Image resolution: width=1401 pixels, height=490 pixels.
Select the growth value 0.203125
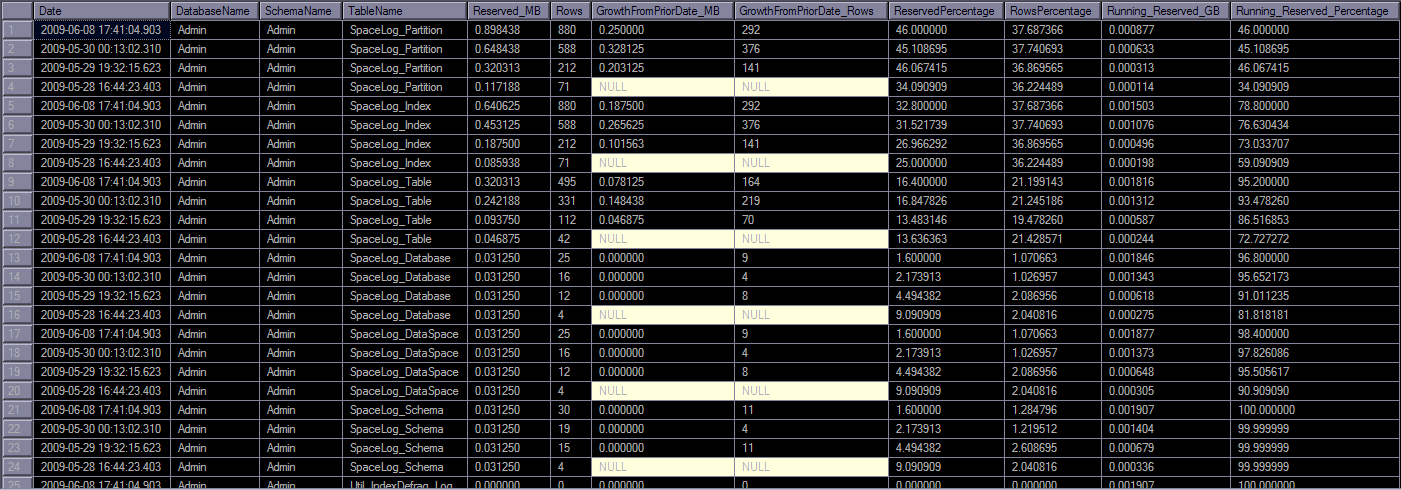pyautogui.click(x=662, y=68)
